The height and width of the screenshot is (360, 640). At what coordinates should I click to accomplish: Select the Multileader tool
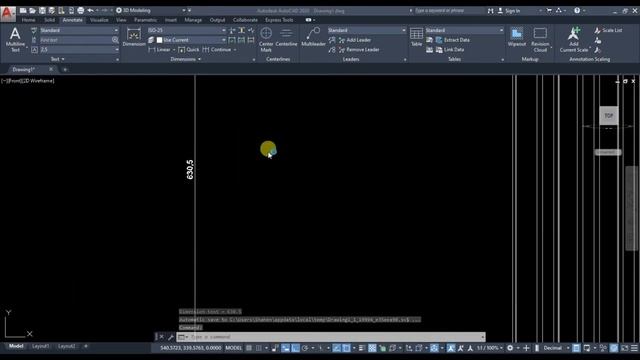coord(313,37)
